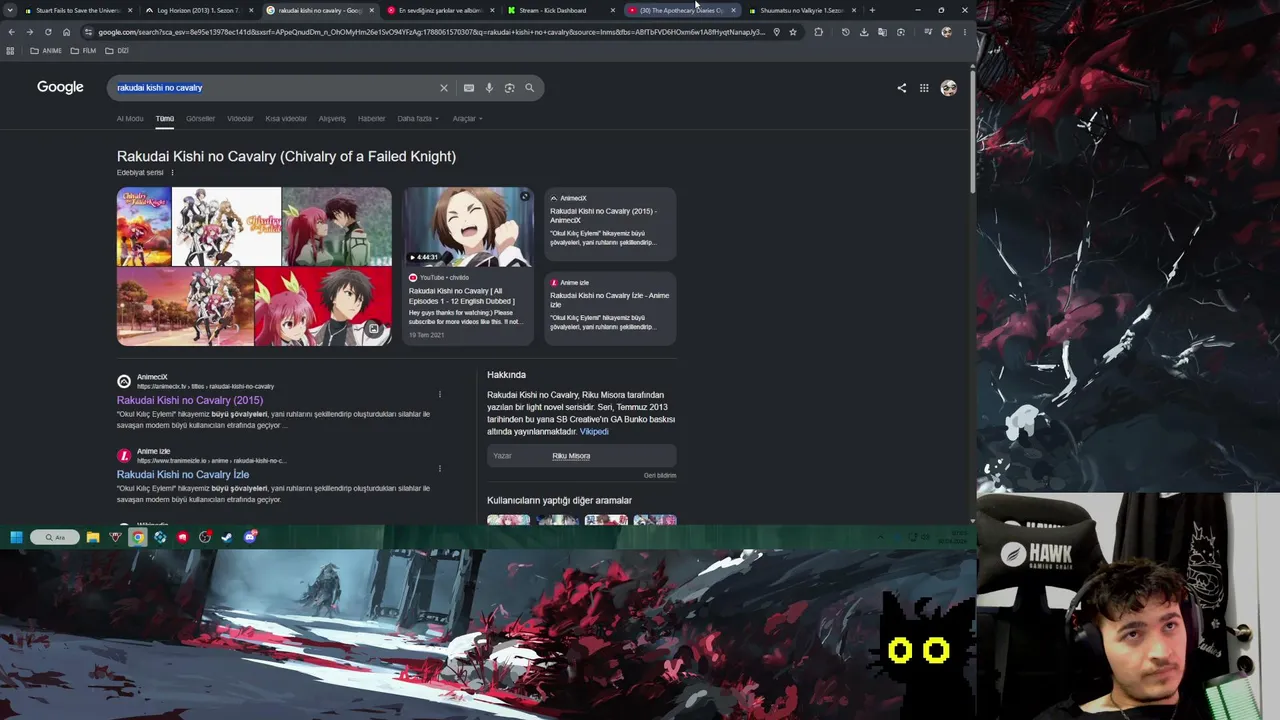Expand the Daha fazla dropdown
This screenshot has height=720, width=1280.
pyautogui.click(x=418, y=119)
